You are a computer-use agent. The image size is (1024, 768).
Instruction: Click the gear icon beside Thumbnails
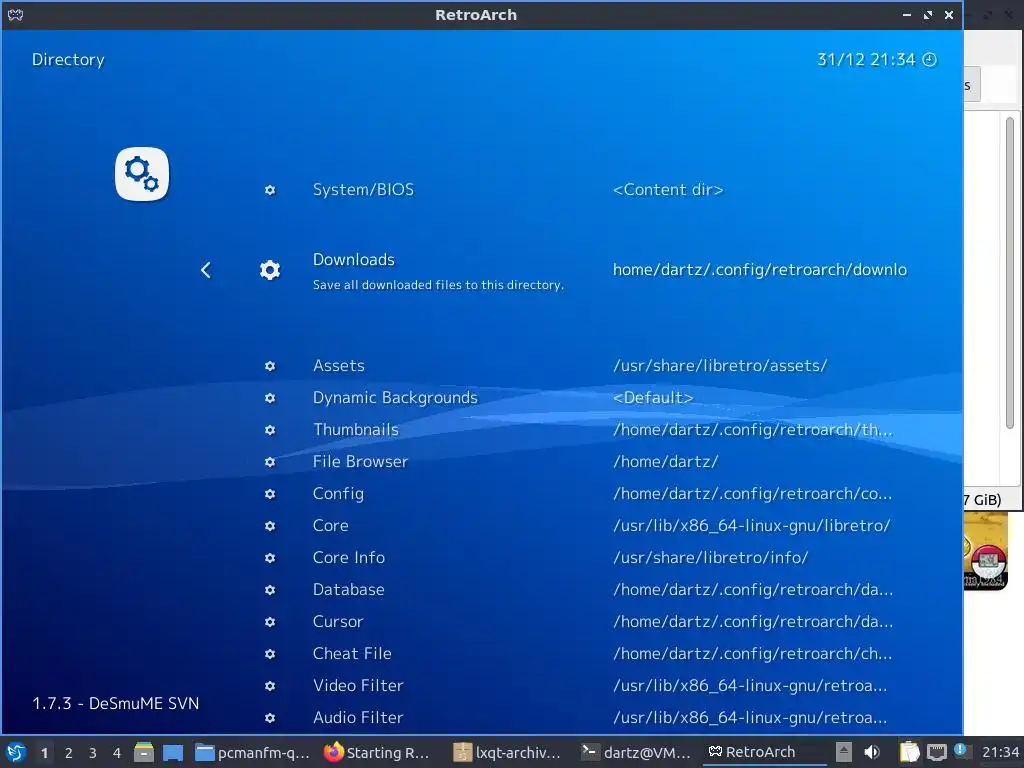pyautogui.click(x=270, y=430)
